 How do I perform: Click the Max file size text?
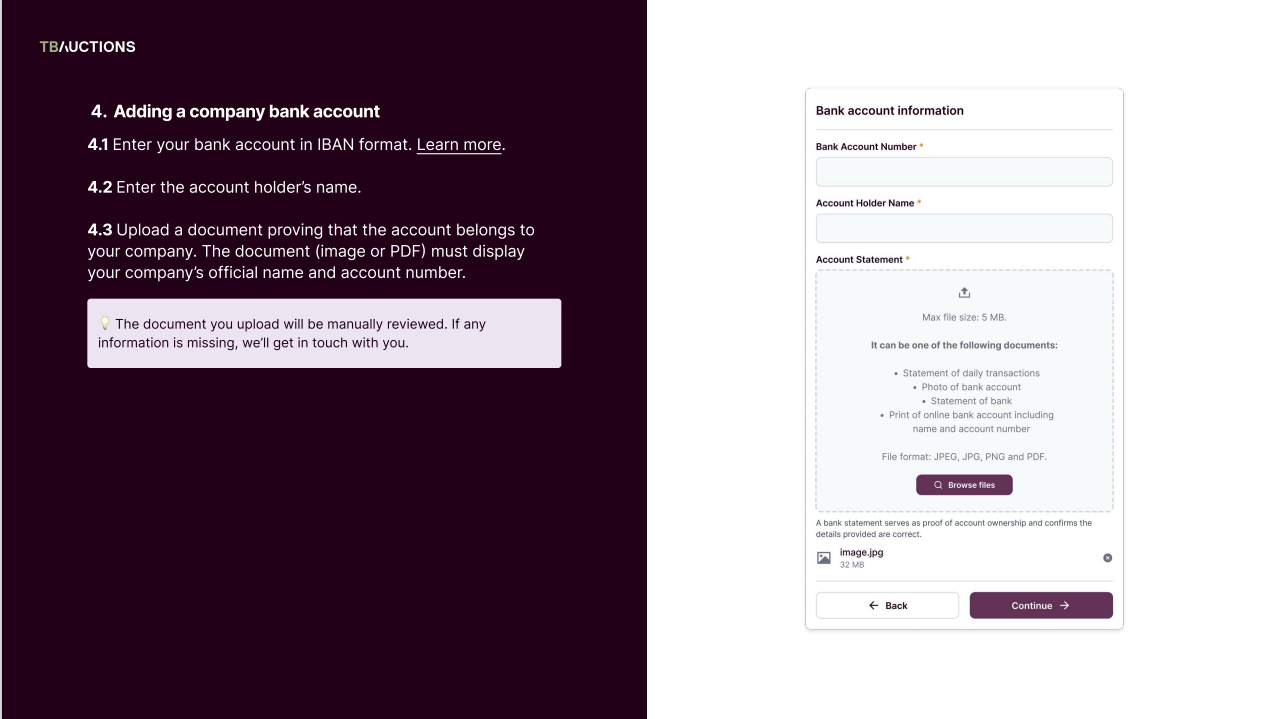point(964,318)
